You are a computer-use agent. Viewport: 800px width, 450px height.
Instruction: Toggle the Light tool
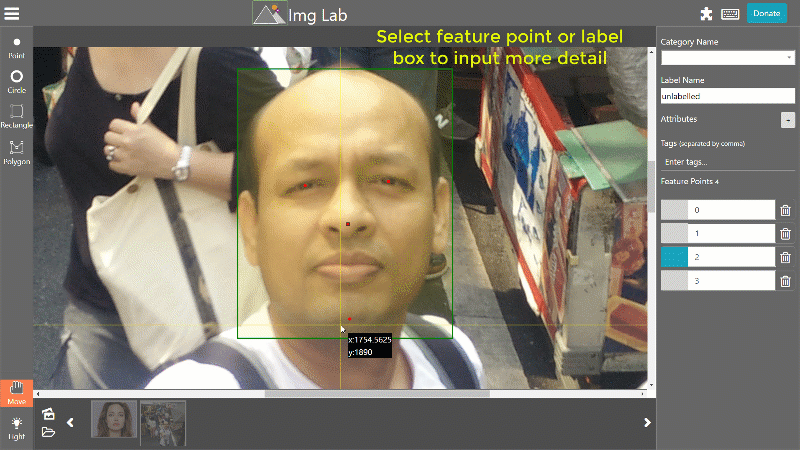tap(16, 429)
